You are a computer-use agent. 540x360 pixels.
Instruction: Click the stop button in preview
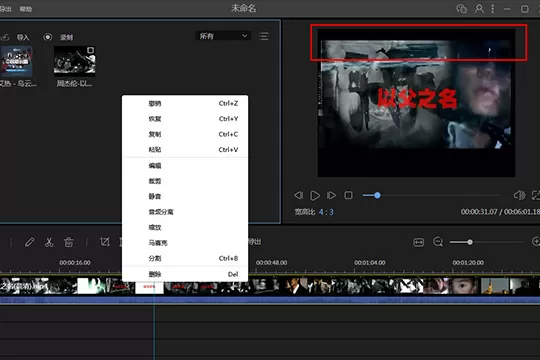349,195
